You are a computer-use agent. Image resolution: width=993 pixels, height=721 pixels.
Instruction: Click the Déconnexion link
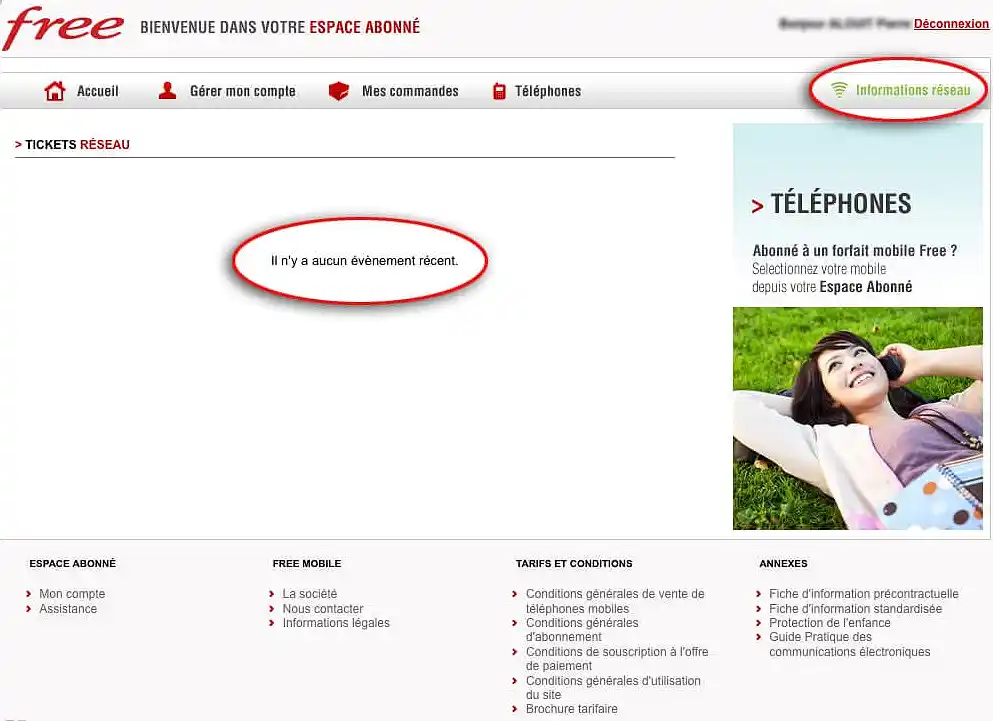950,24
